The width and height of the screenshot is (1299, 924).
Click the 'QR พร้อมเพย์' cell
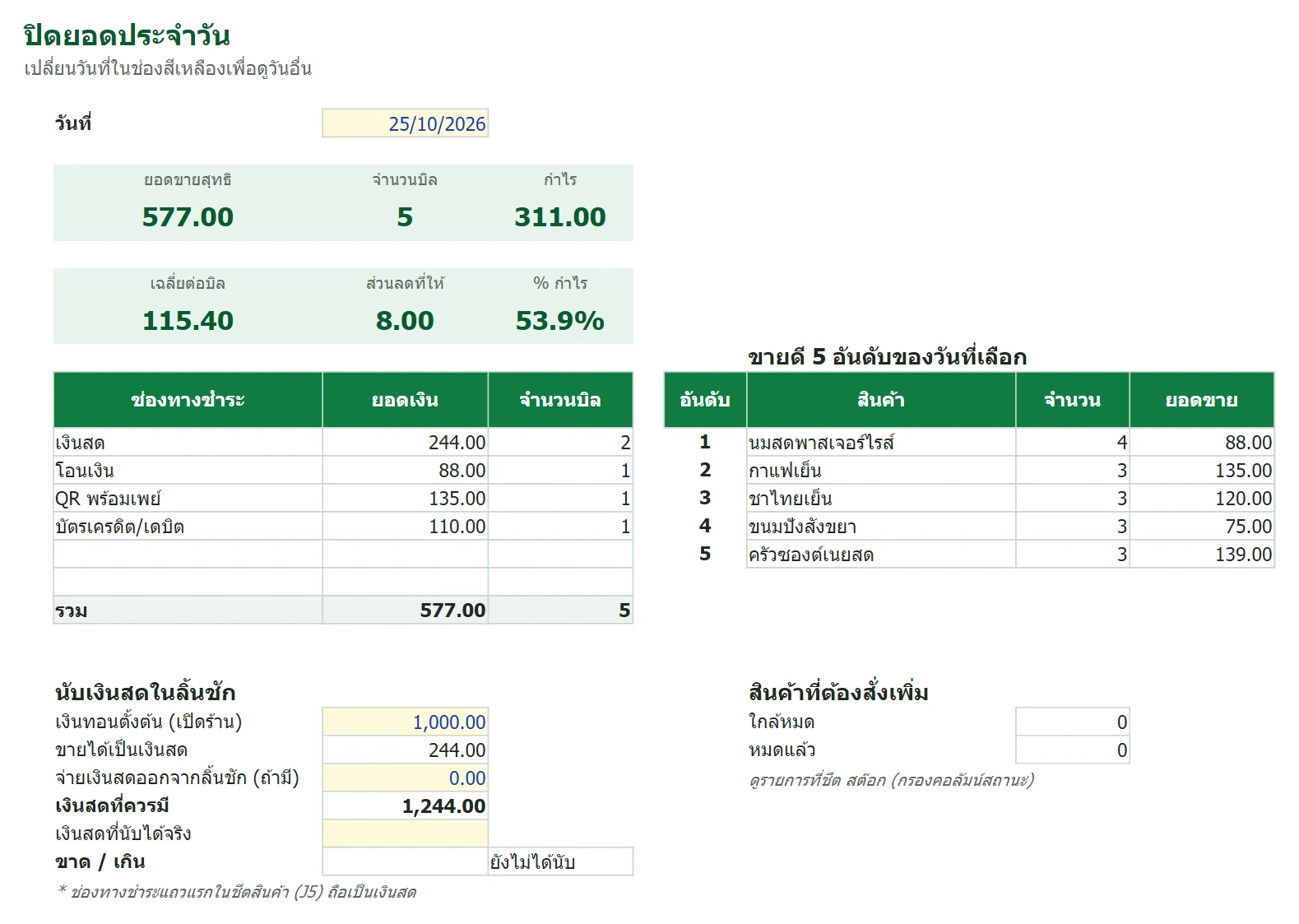188,498
